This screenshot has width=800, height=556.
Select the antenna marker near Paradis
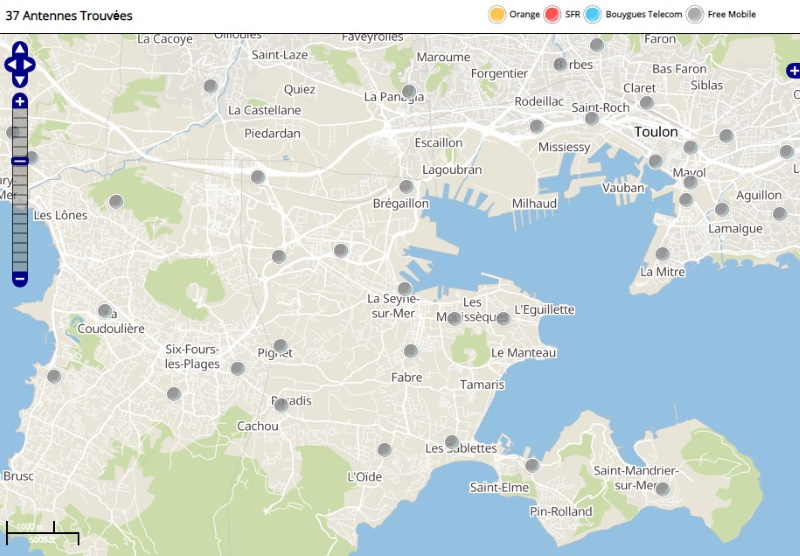tap(281, 405)
